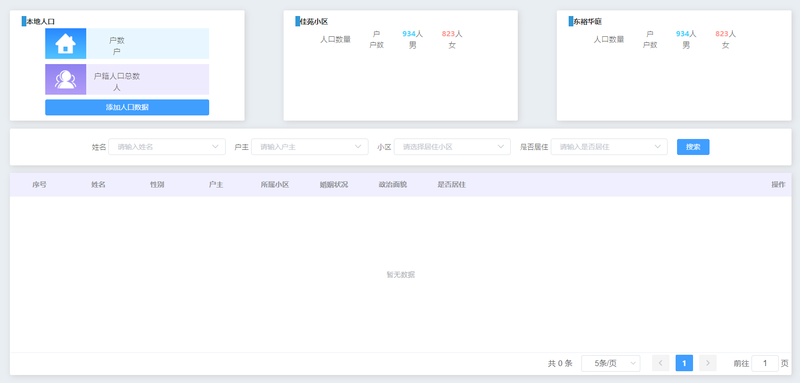This screenshot has height=383, width=800.
Task: Expand the 是否居住 dropdown
Action: [x=609, y=147]
